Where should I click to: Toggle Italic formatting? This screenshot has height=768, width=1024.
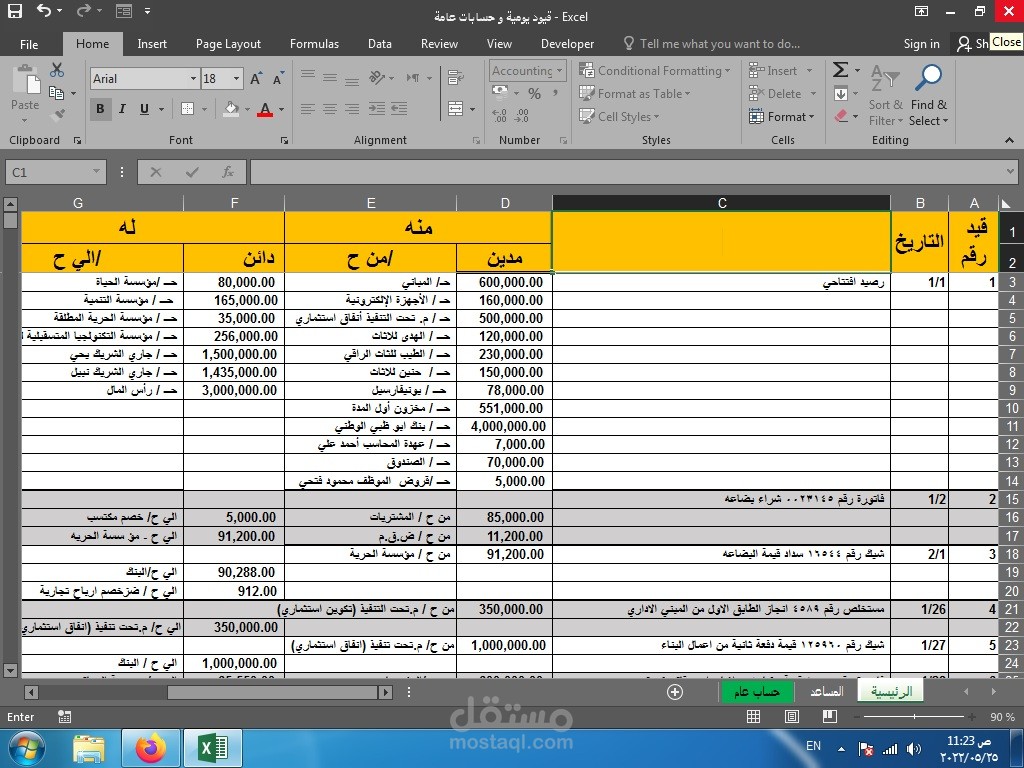[x=122, y=109]
